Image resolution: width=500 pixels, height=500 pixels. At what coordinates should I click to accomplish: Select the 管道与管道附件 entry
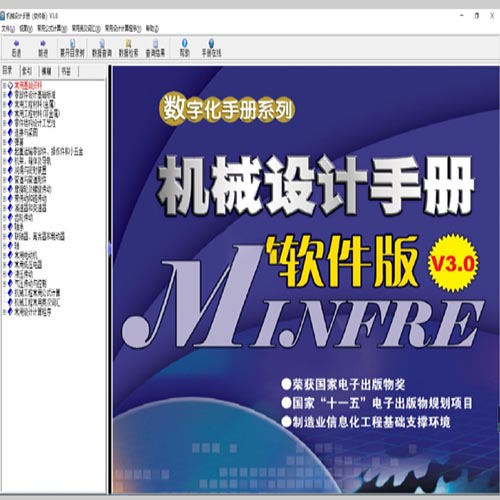(30, 180)
